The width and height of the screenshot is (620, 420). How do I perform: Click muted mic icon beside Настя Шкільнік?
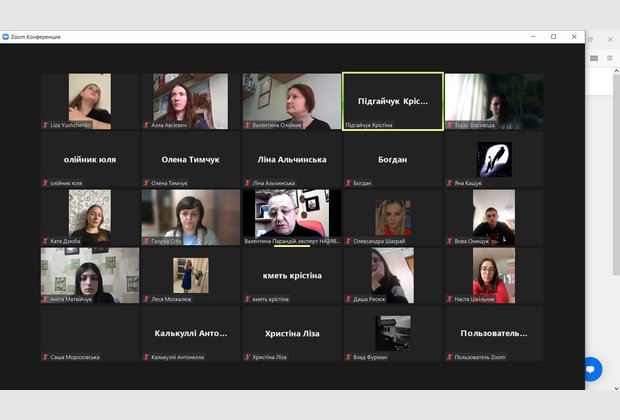[450, 299]
